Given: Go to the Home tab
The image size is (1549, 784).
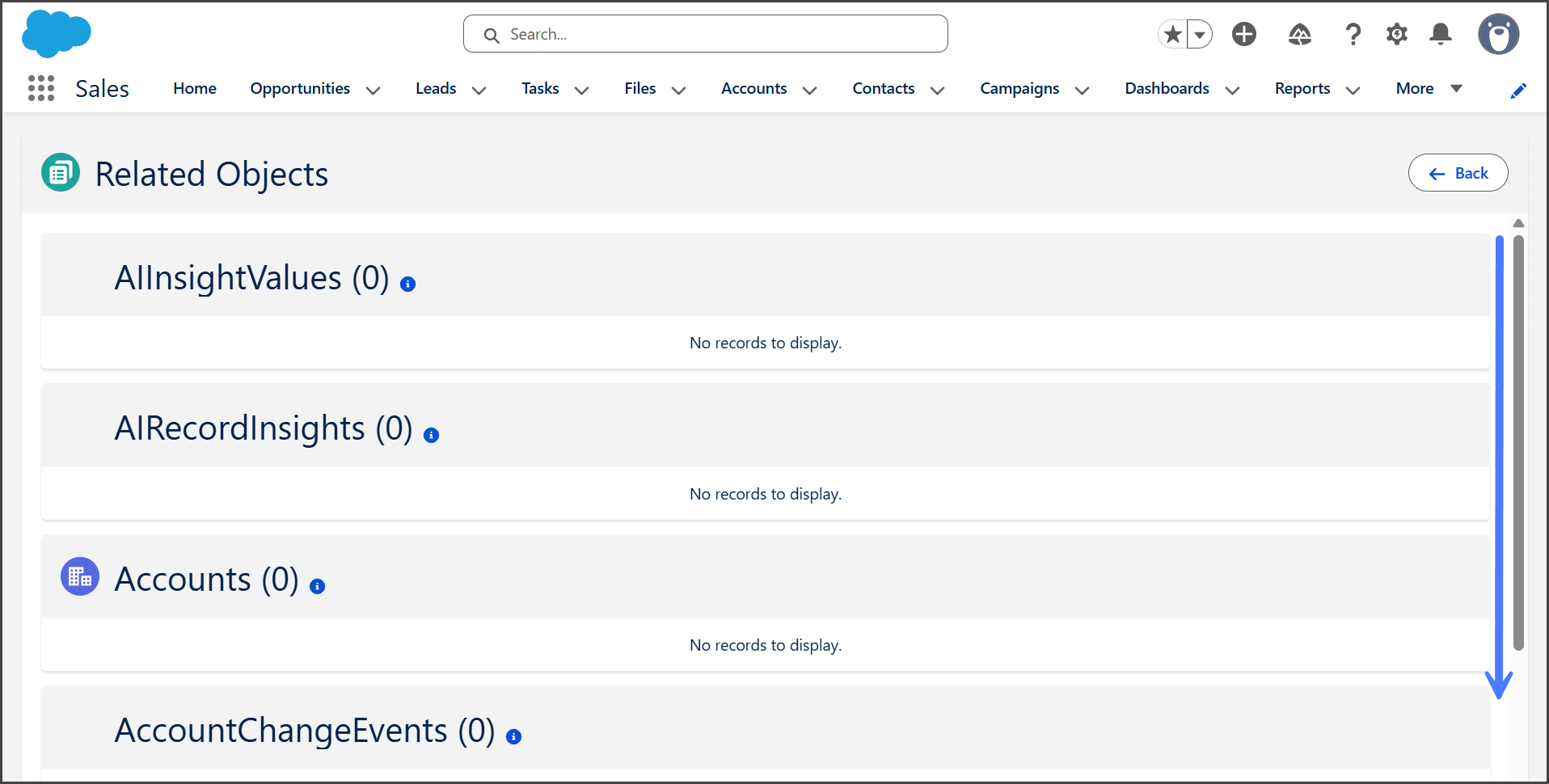Looking at the screenshot, I should (x=195, y=88).
